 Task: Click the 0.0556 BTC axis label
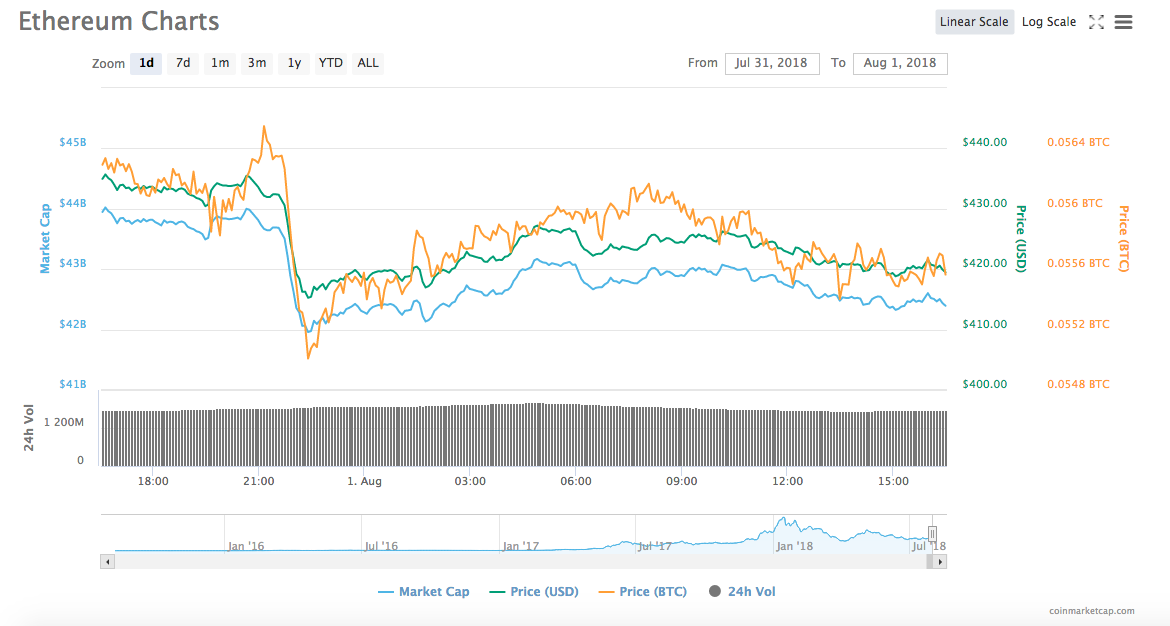pos(1078,263)
